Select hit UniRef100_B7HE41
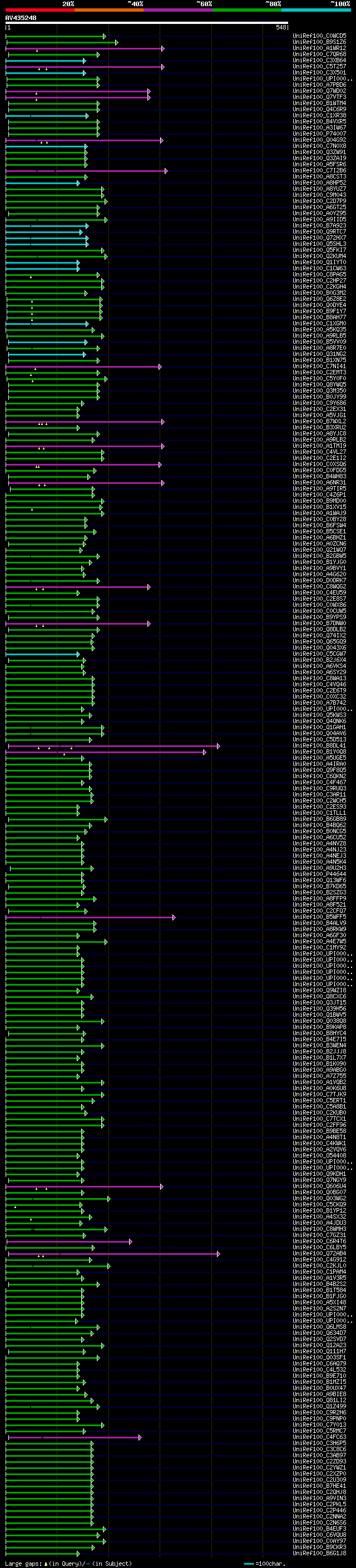The image size is (356, 1568). coord(319,1486)
